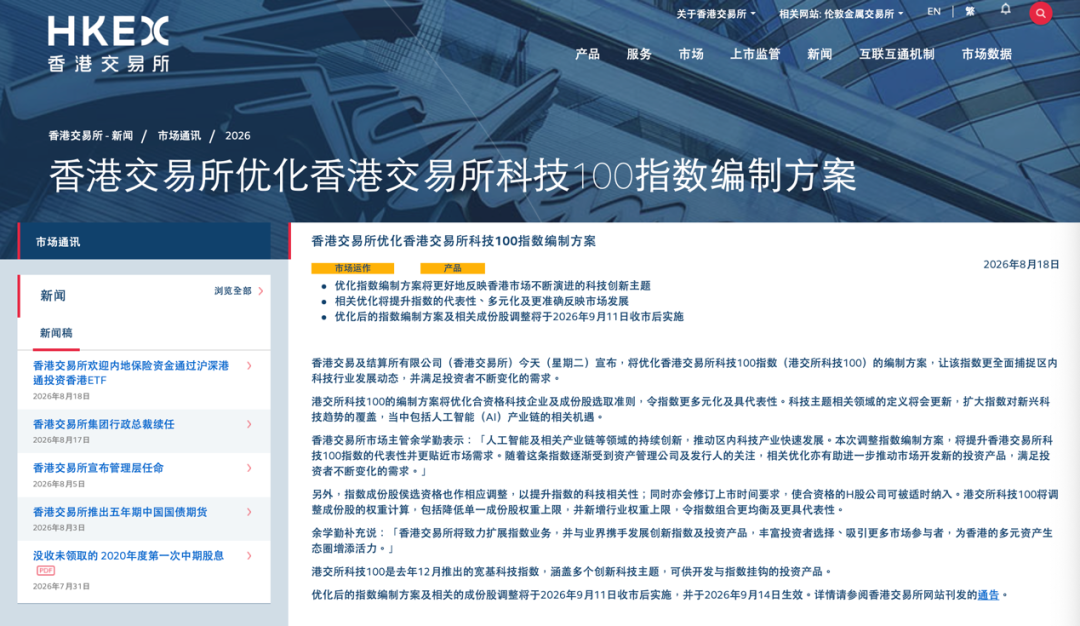Click the article subheading above the tags

tap(453, 241)
